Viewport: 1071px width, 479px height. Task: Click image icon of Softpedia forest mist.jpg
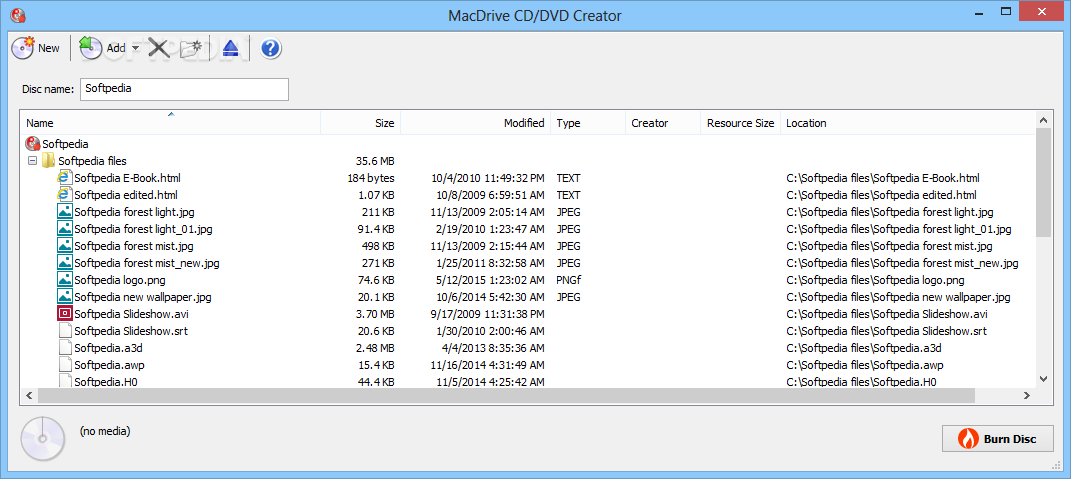pos(65,245)
